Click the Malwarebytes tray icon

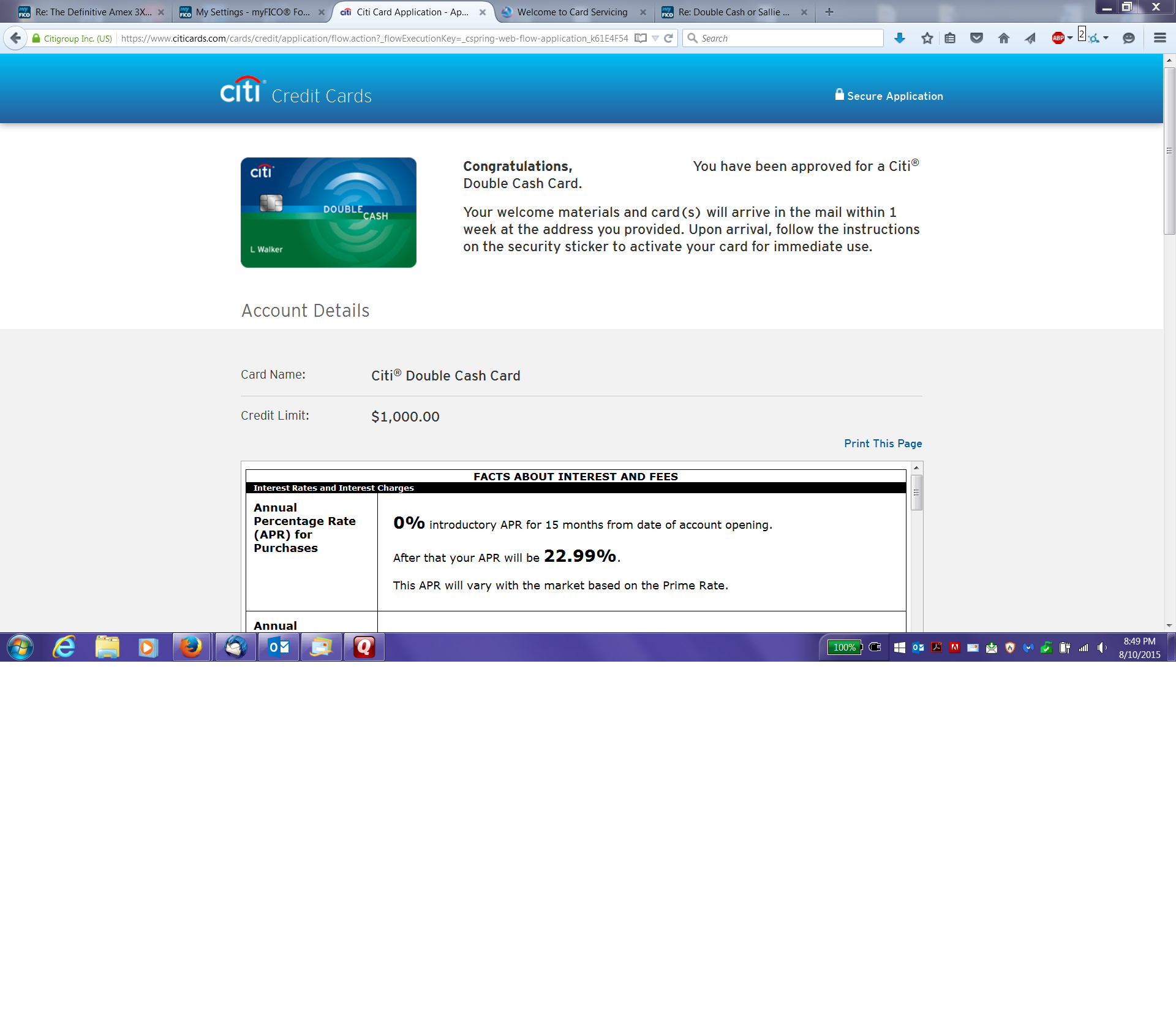pos(1028,648)
